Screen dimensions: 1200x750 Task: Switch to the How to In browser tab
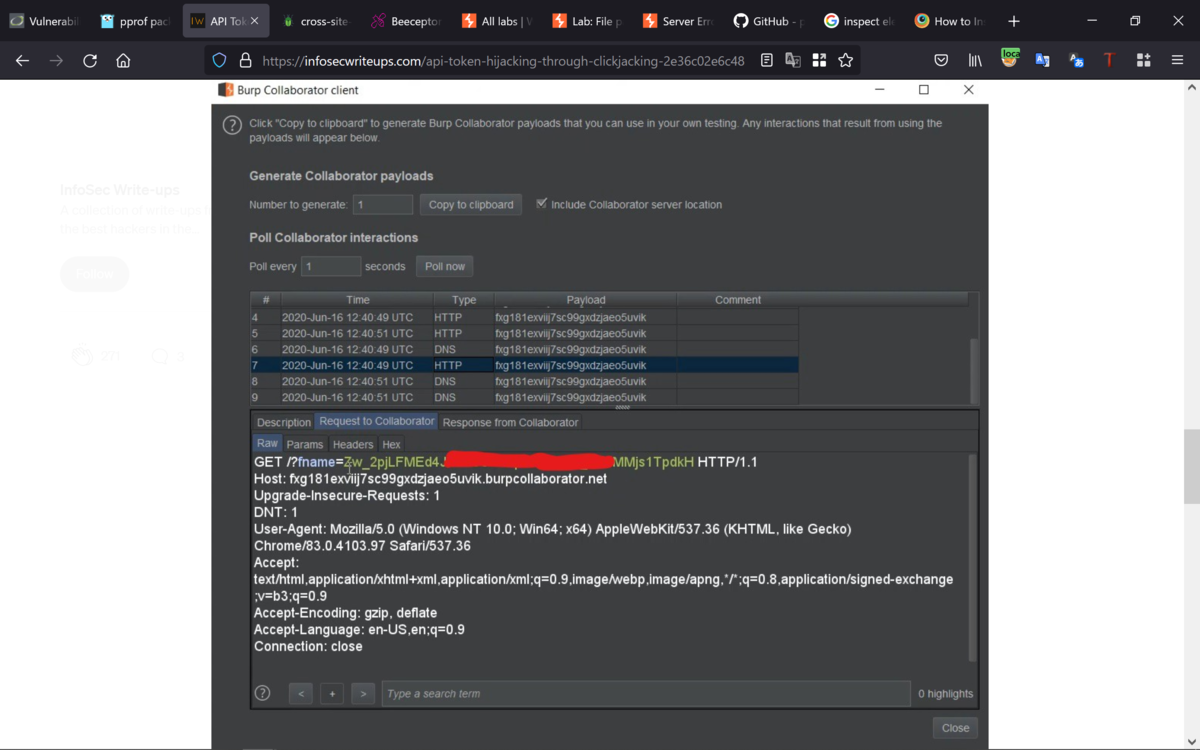(x=949, y=21)
